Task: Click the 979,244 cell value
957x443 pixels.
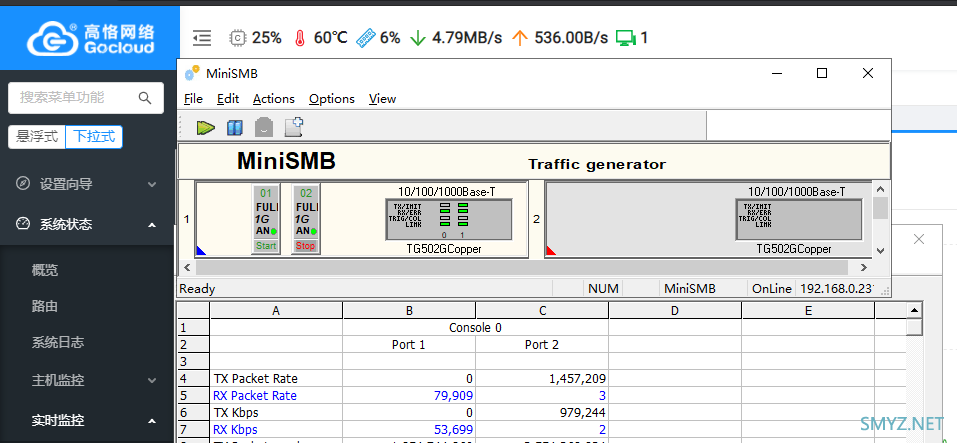Action: [x=582, y=412]
